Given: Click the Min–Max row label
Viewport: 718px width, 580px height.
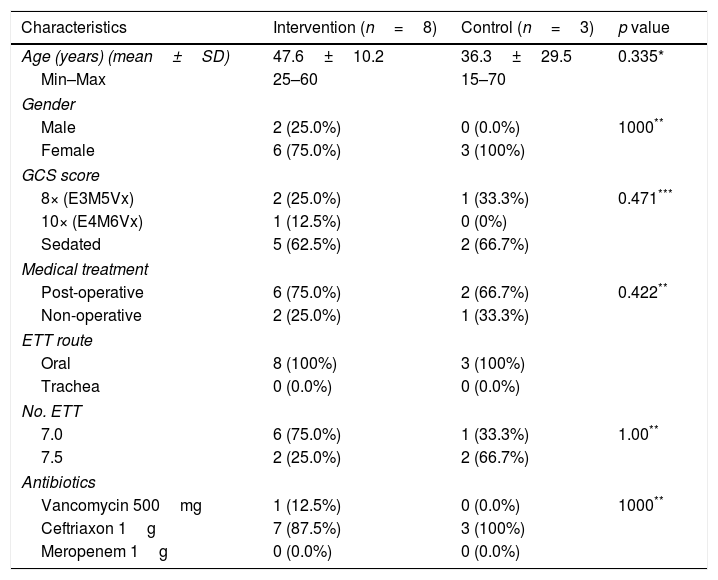Looking at the screenshot, I should tap(74, 78).
